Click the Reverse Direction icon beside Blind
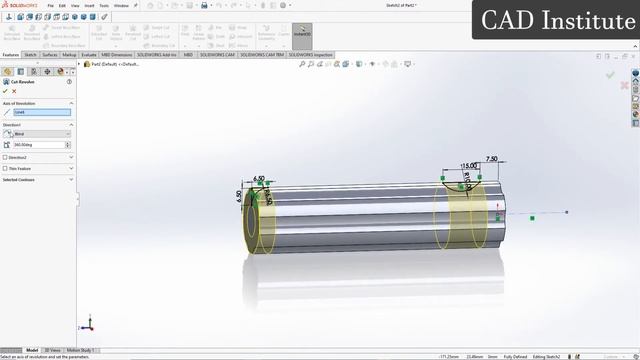Viewport: 640px width, 360px height. point(8,134)
